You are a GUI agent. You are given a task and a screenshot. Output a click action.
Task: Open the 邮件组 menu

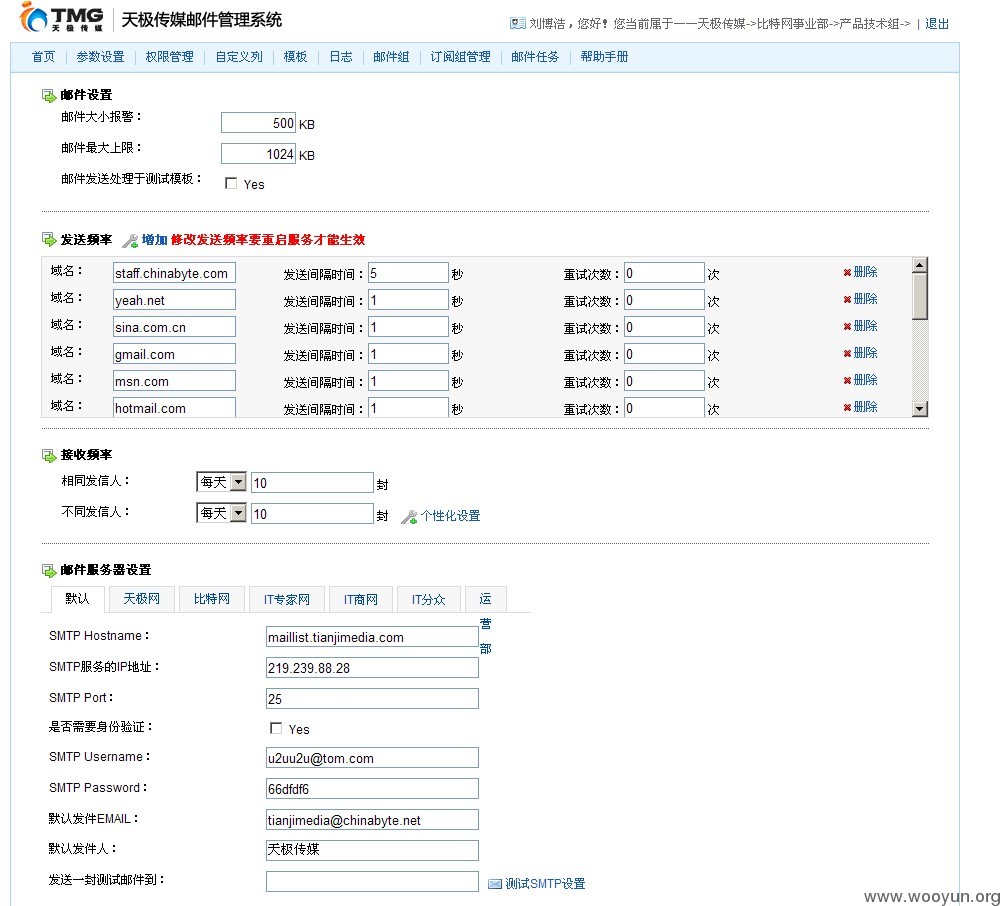[391, 57]
